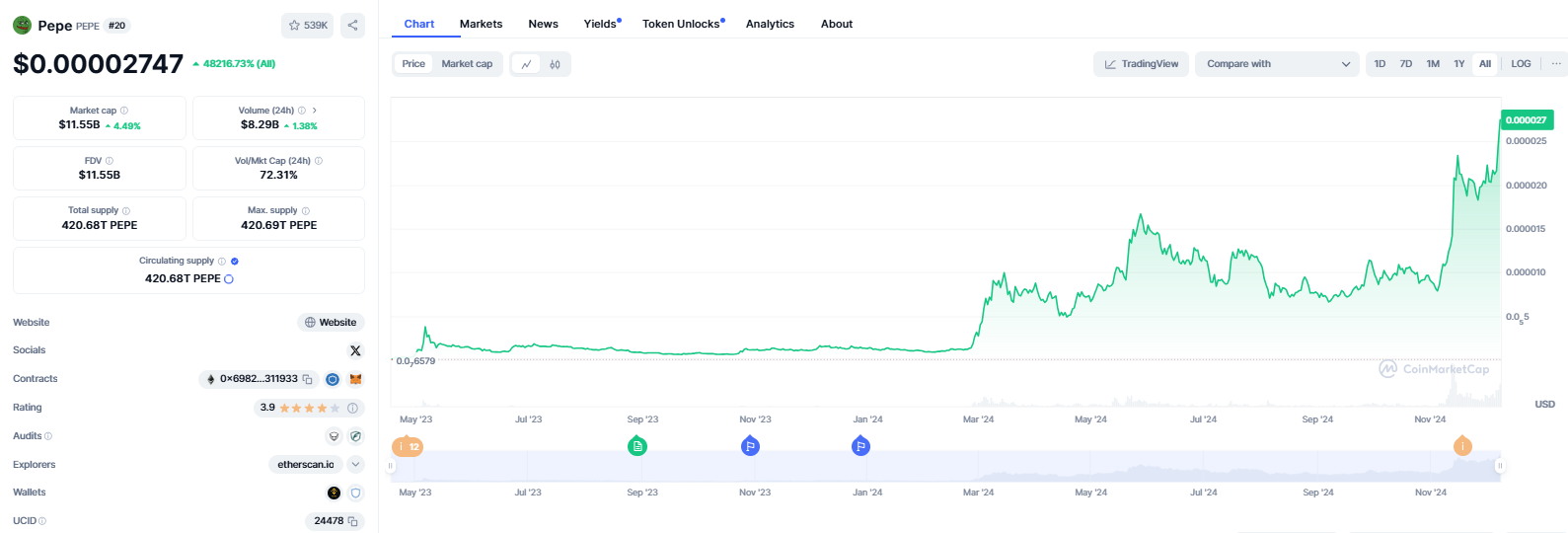
Task: Open the shield wallet icon in Wallets row
Action: click(x=356, y=493)
